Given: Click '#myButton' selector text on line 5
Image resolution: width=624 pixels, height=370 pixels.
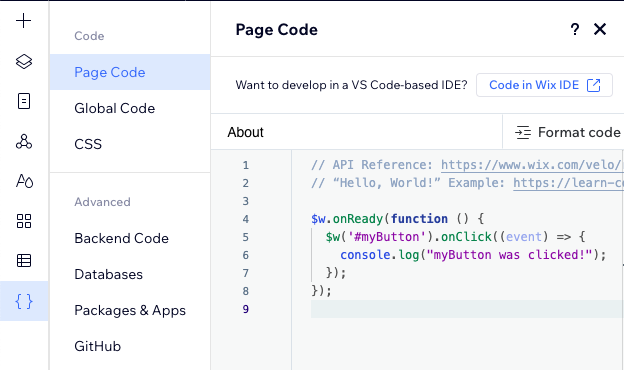Looking at the screenshot, I should 387,237.
